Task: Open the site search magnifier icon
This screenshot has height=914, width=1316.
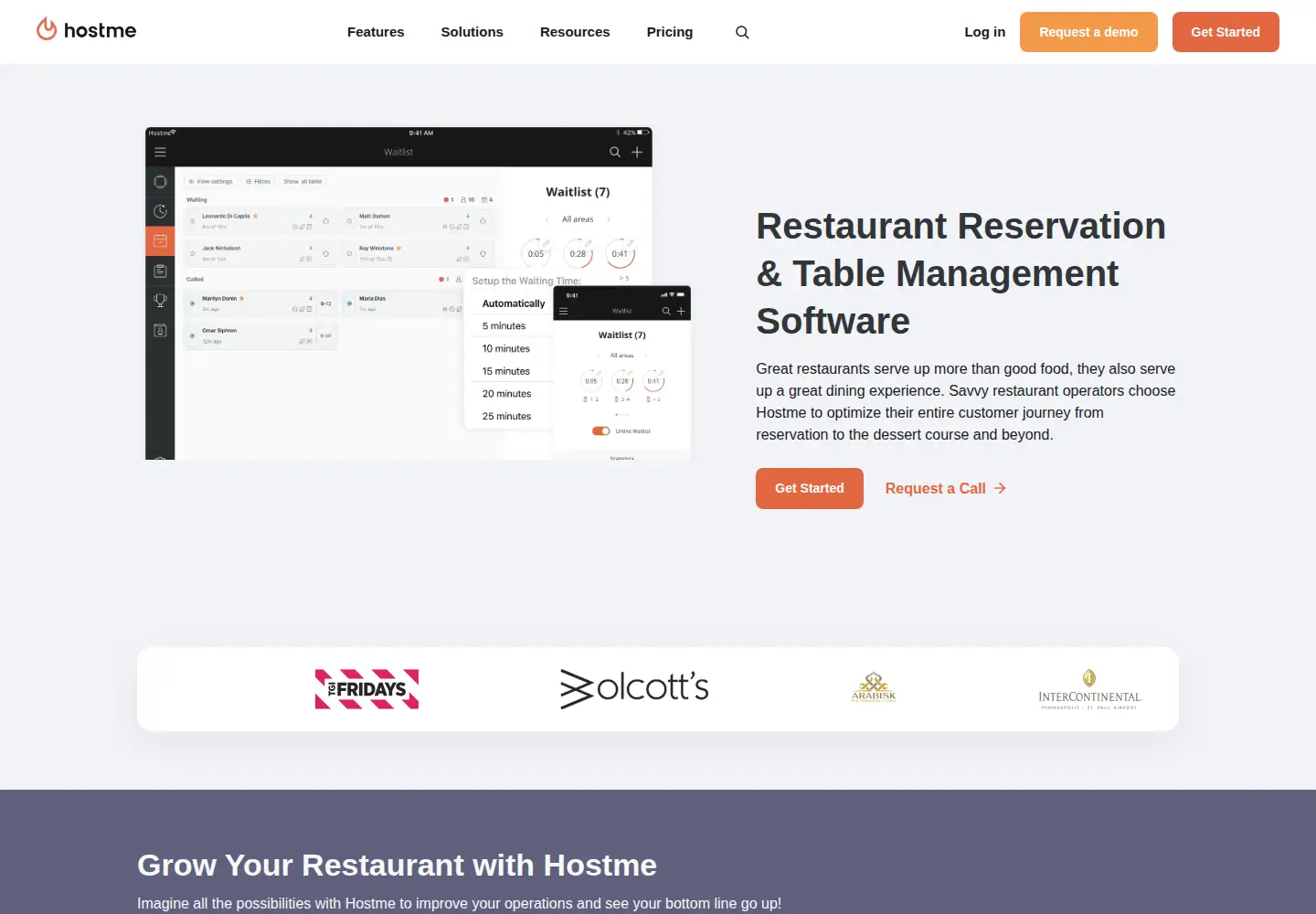Action: (742, 32)
